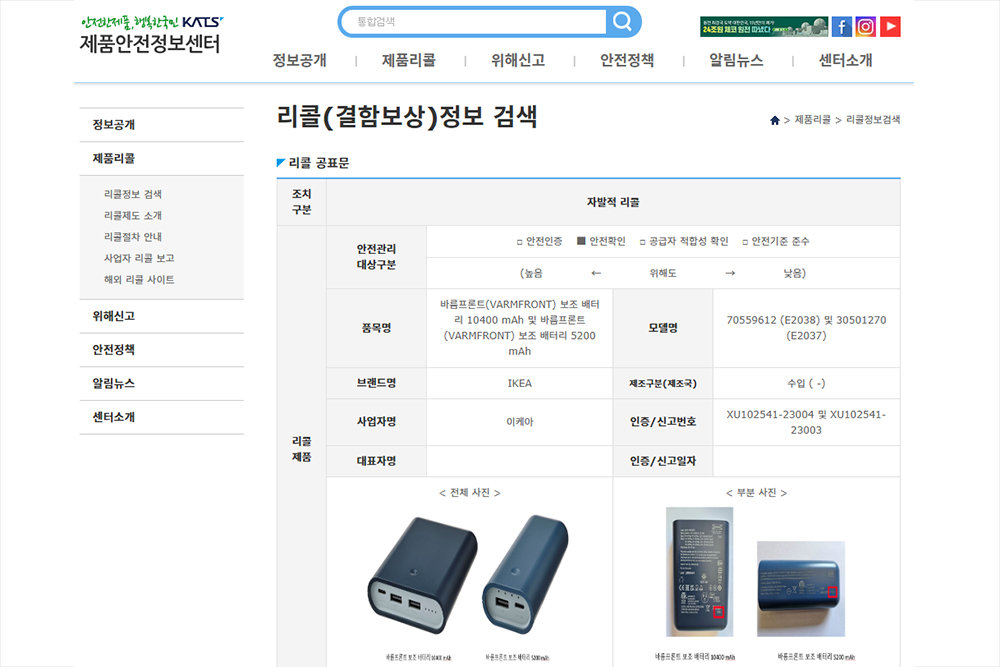Toggle the 안전인증 checkbox

pos(519,242)
